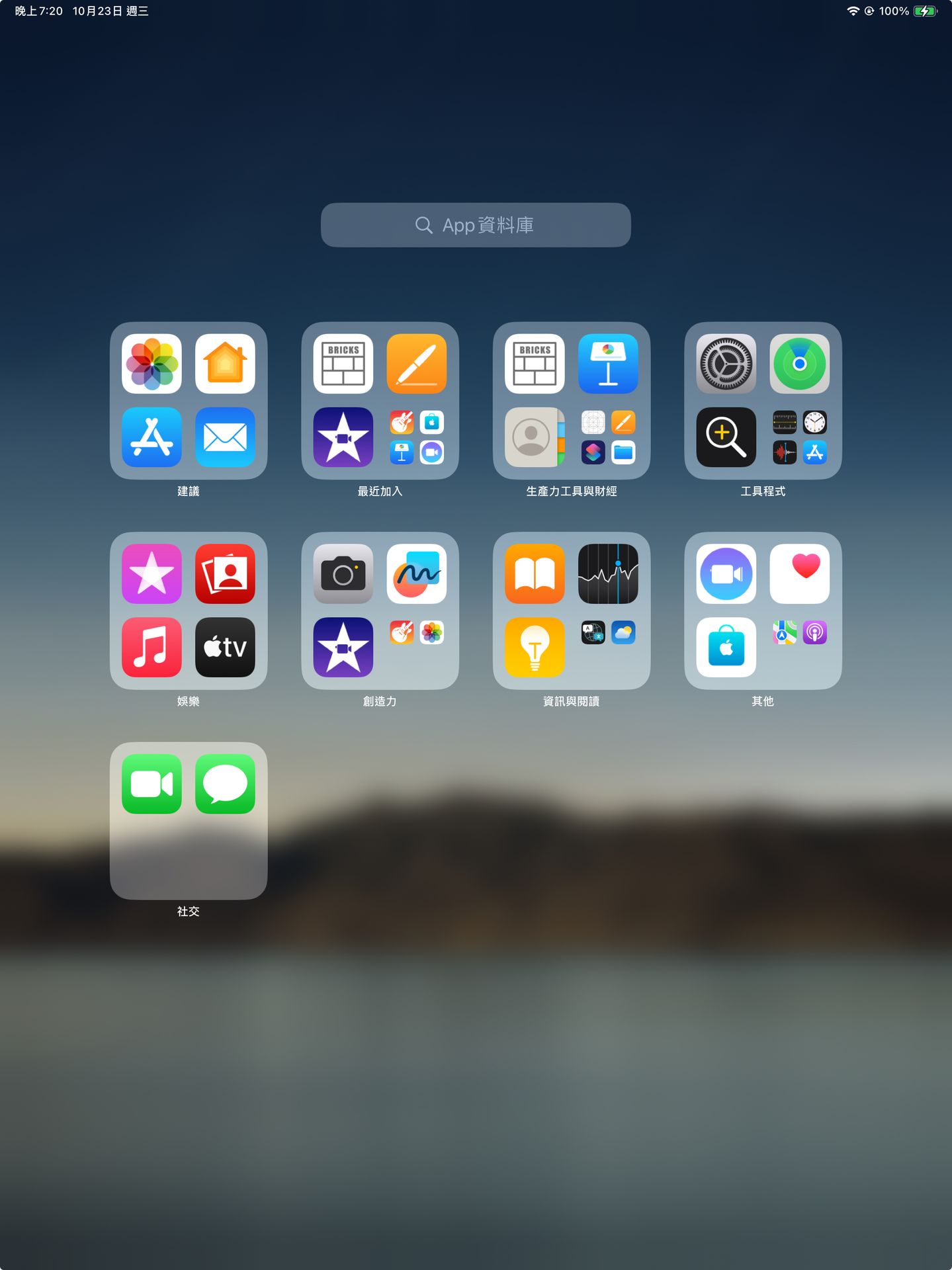Viewport: 952px width, 1270px height.
Task: Select the 生產力工具與財經 category label
Action: pyautogui.click(x=572, y=491)
